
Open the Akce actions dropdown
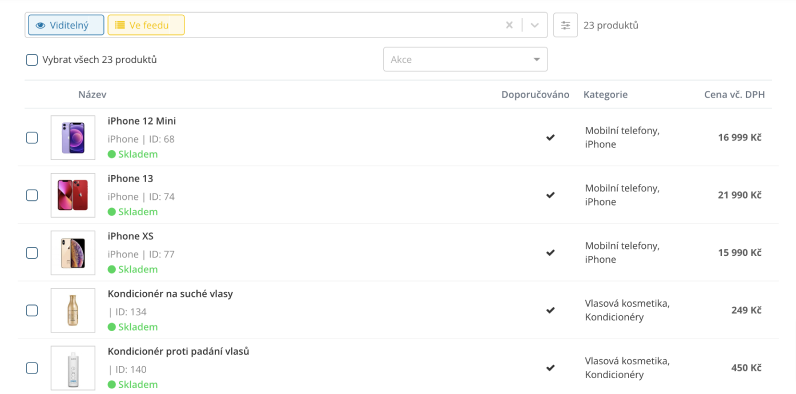[465, 59]
